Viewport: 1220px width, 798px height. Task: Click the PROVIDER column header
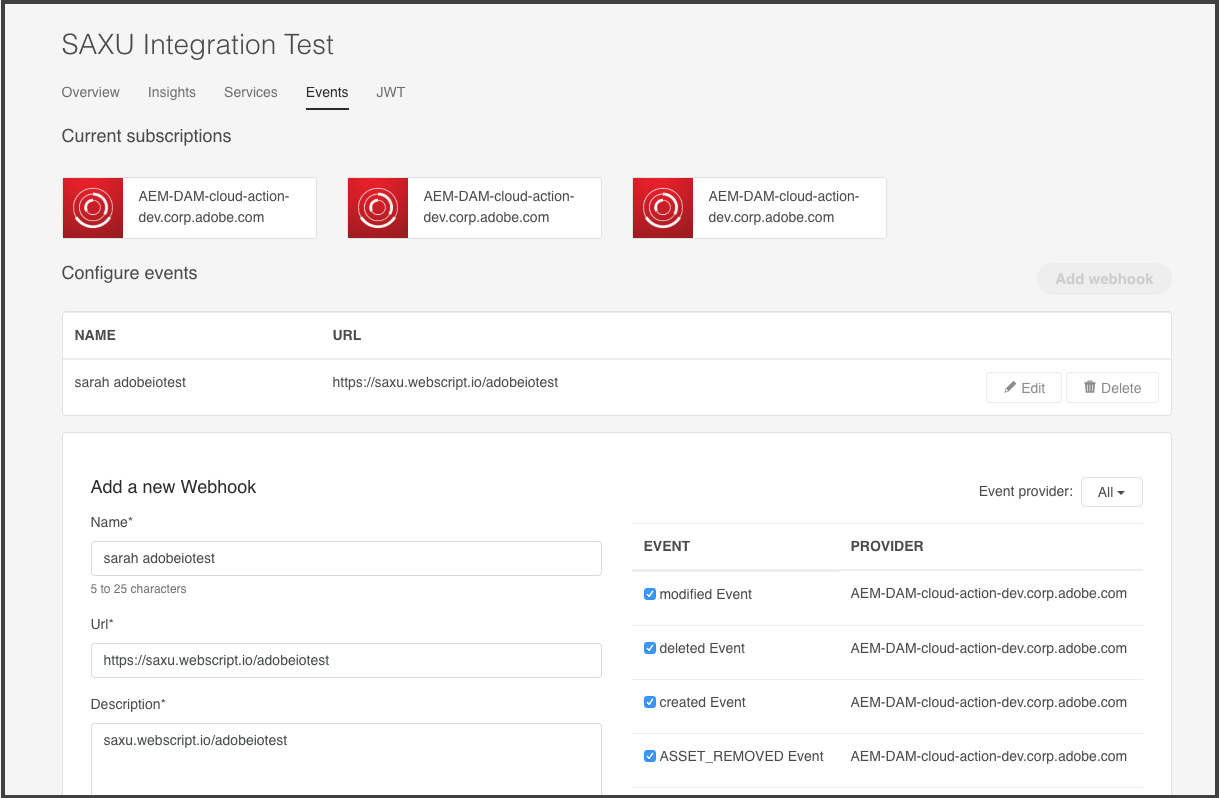[887, 546]
